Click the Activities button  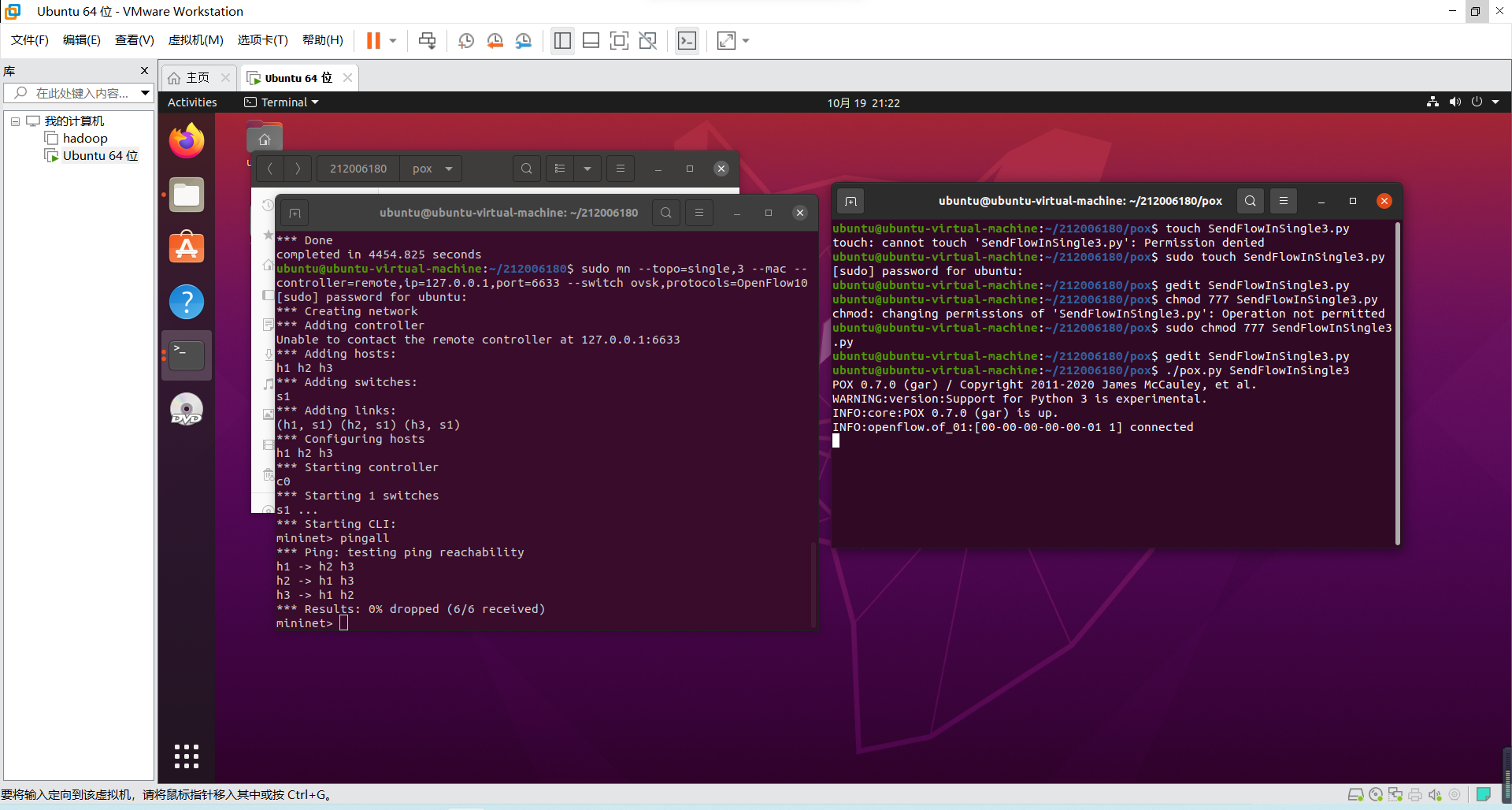(192, 102)
